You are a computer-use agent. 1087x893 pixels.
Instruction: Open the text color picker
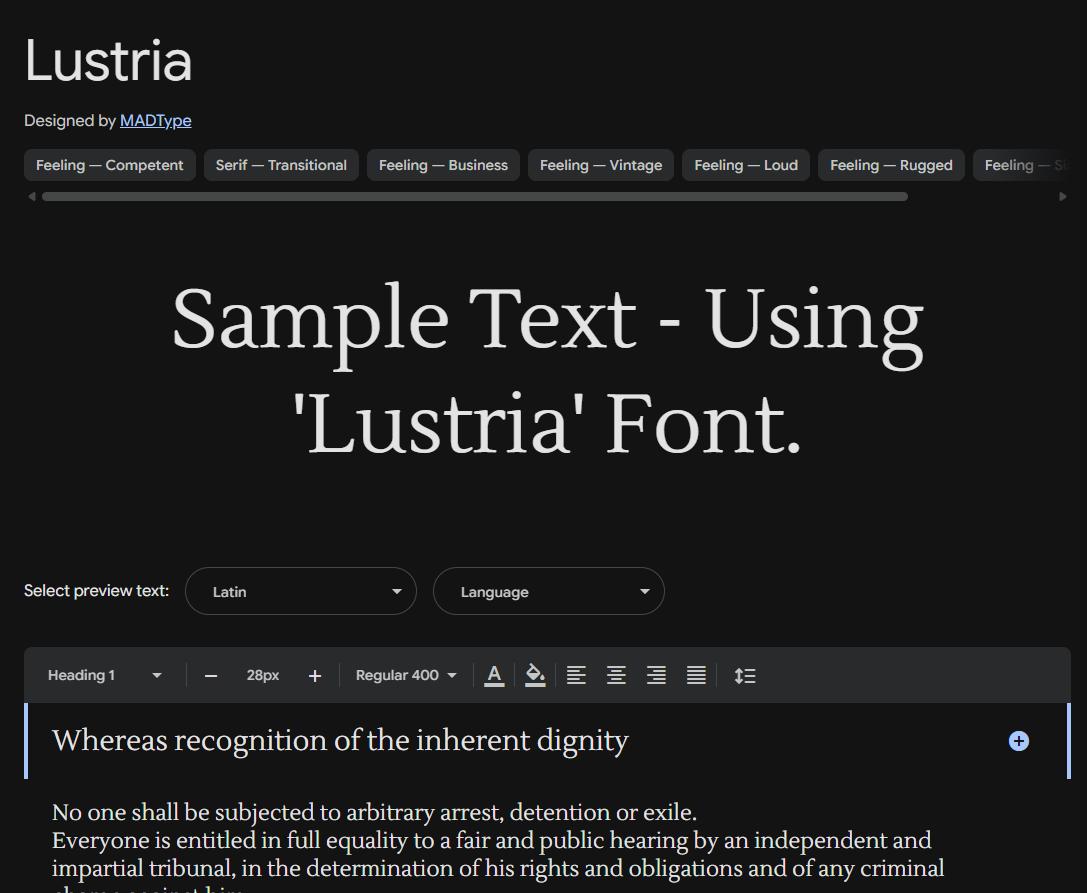[x=494, y=675]
